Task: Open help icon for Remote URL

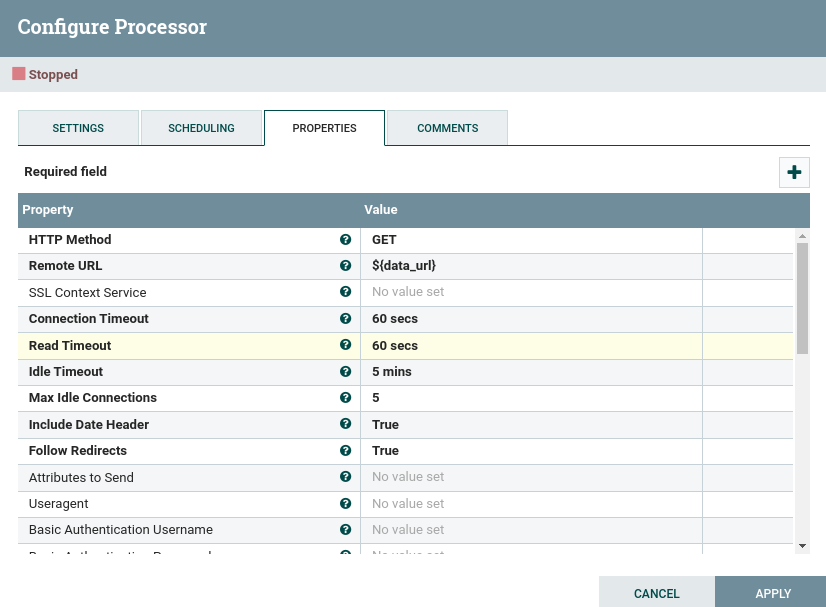Action: 346,266
